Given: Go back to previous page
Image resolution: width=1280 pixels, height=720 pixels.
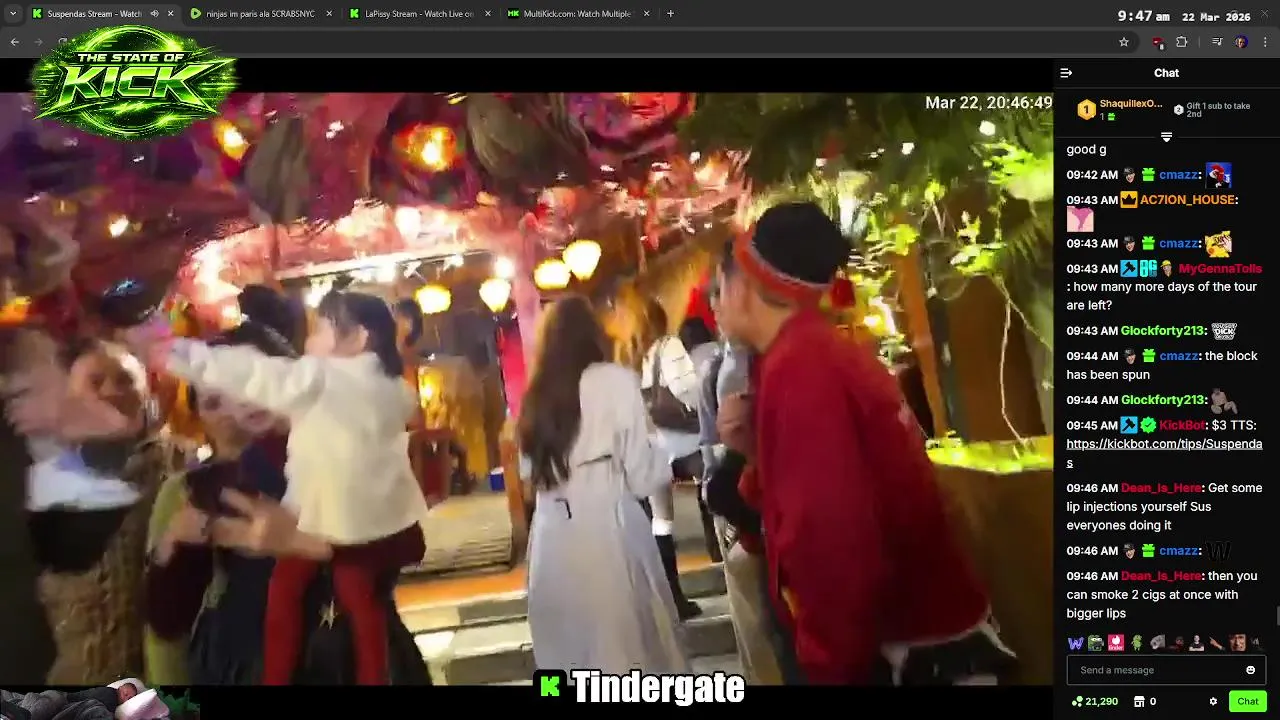Looking at the screenshot, I should point(14,42).
